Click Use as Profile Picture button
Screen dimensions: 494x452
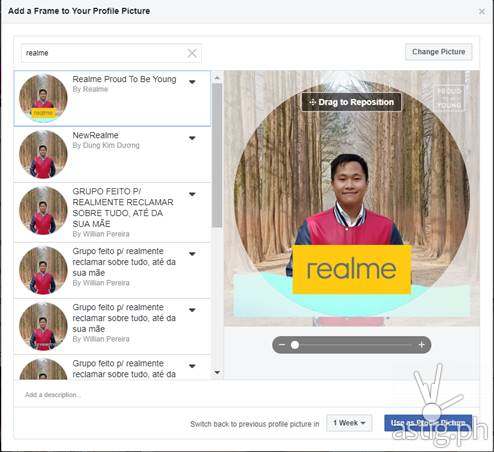428,423
